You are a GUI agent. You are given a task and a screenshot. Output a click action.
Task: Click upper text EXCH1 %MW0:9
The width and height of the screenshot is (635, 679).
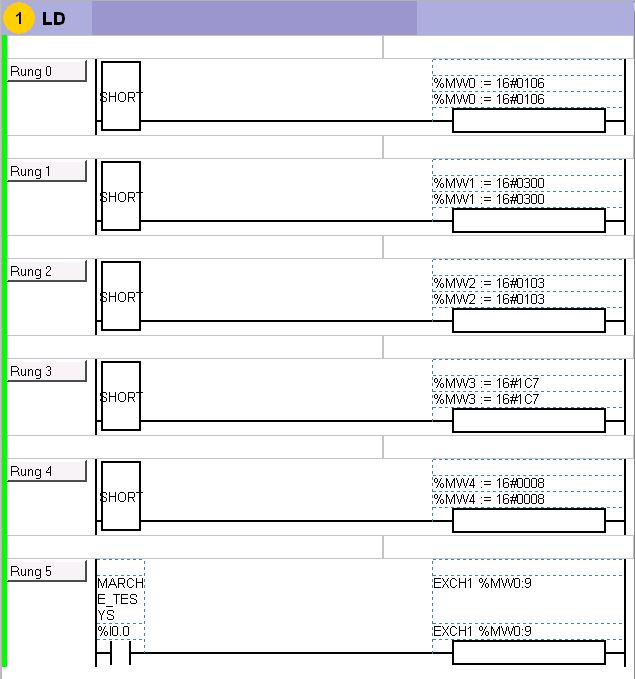(483, 583)
